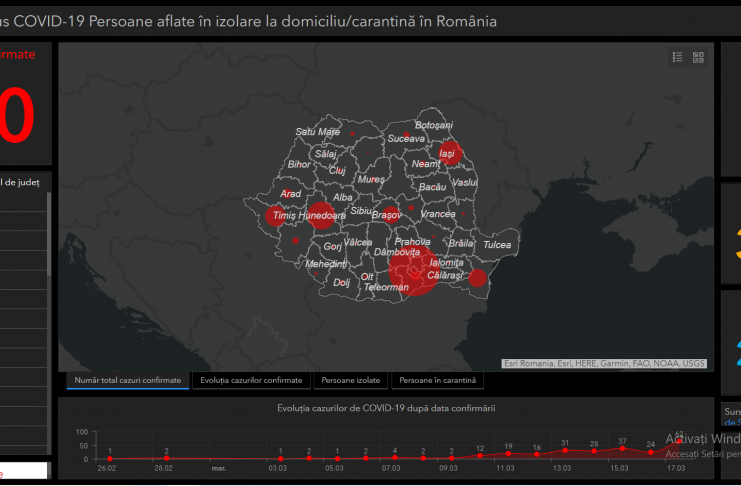This screenshot has height=486, width=741.
Task: Click the red case circle on Iași
Action: 449,153
